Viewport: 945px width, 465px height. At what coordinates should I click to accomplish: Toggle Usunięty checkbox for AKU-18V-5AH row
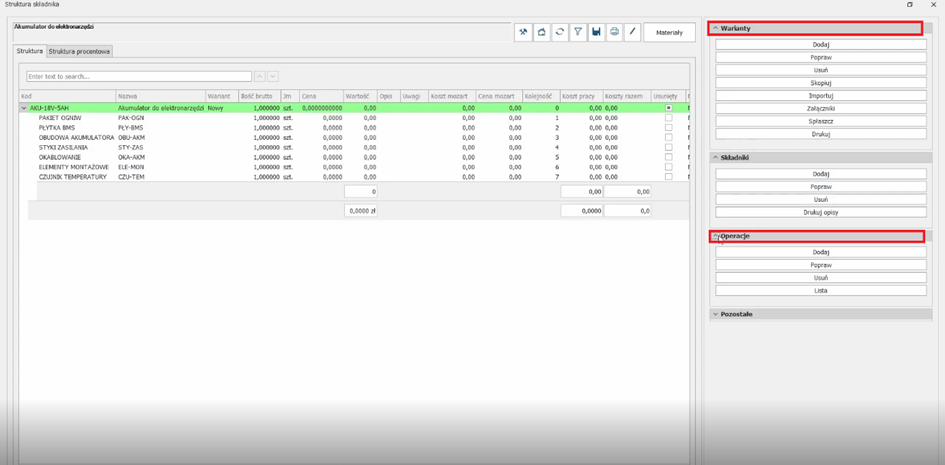(669, 108)
